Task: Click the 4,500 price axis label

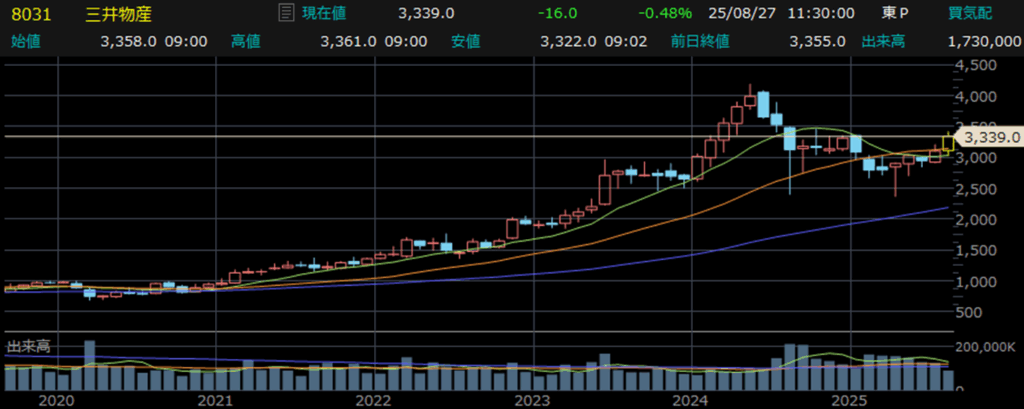Action: [x=975, y=66]
